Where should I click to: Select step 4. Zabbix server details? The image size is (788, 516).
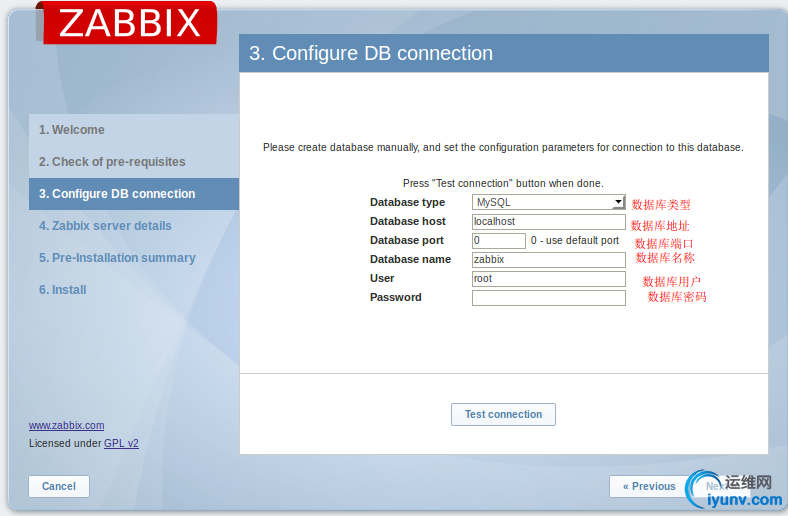(x=134, y=226)
